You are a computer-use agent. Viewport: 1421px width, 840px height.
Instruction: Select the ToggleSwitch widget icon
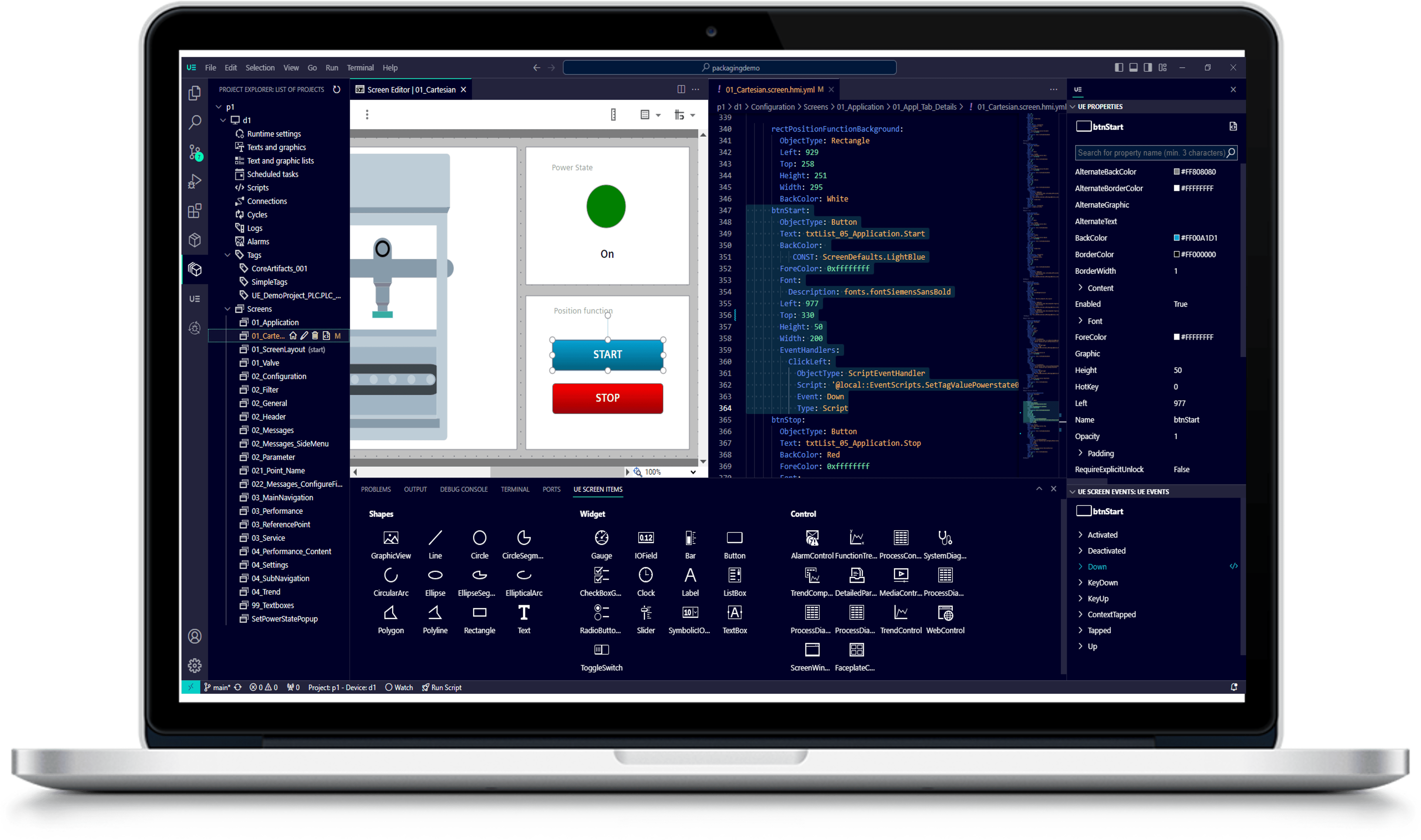(x=602, y=650)
